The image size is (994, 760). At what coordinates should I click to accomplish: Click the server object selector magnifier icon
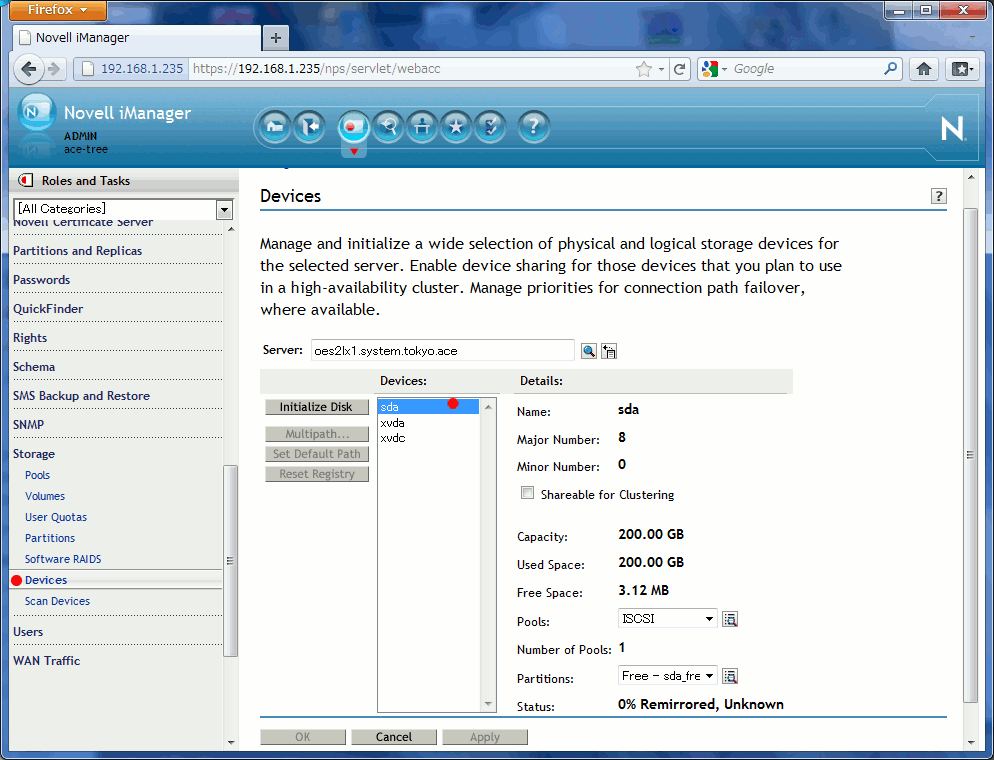point(589,351)
